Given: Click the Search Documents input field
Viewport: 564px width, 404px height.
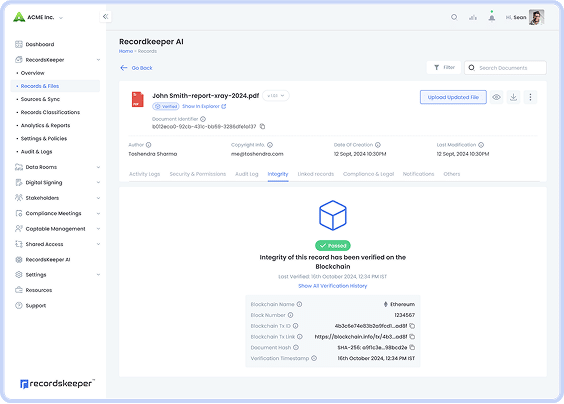Looking at the screenshot, I should tap(505, 68).
